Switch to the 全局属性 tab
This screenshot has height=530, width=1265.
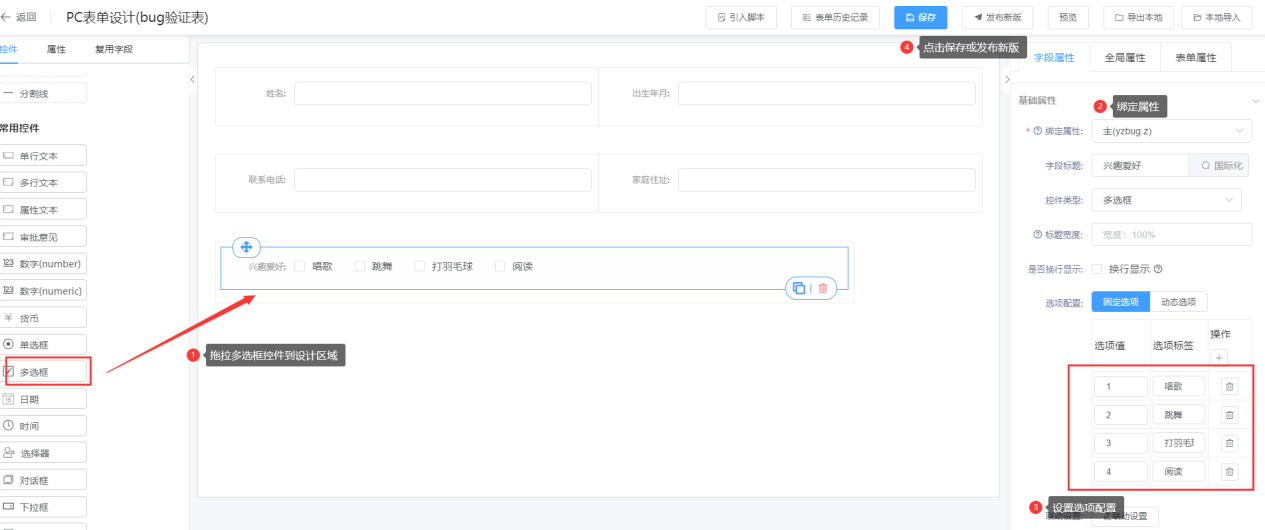click(x=1125, y=58)
